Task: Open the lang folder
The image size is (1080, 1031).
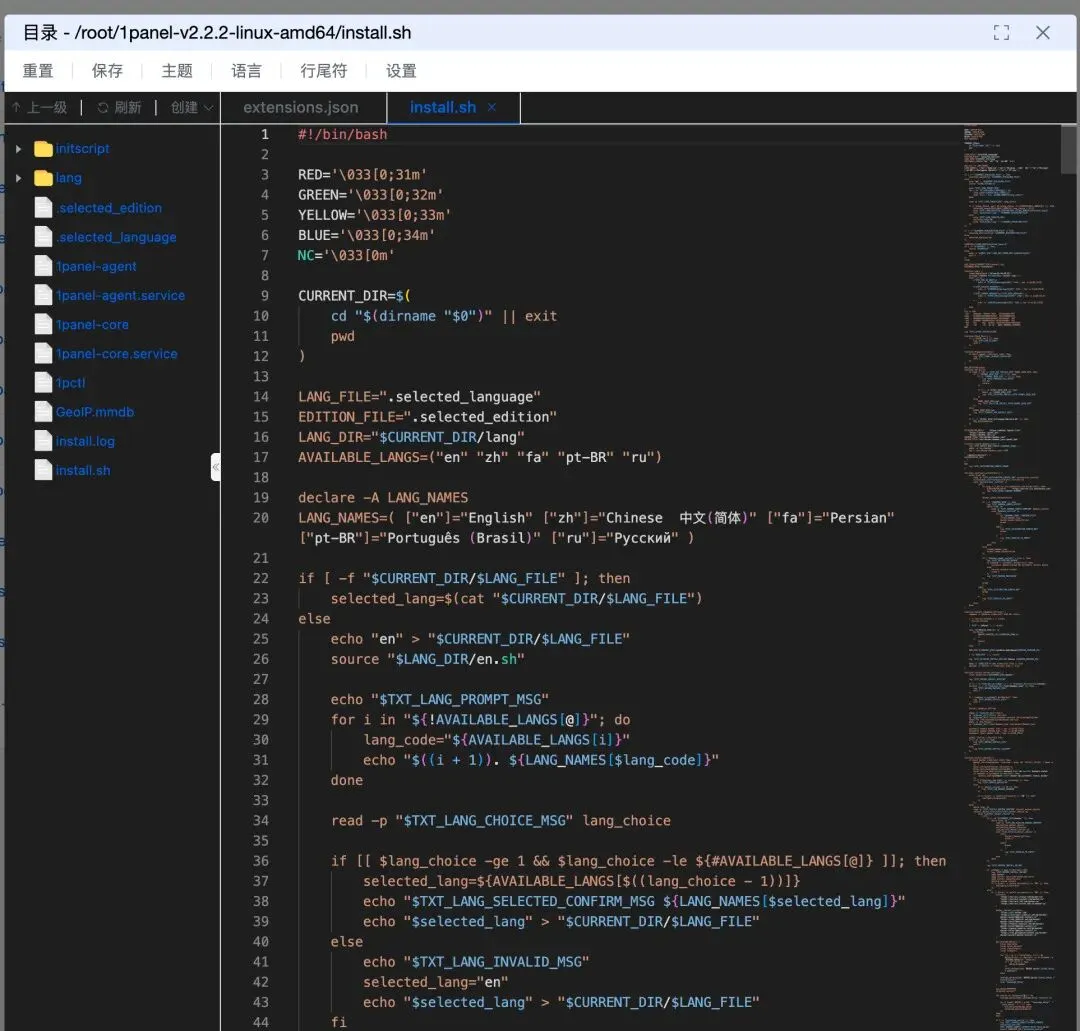Action: [69, 178]
